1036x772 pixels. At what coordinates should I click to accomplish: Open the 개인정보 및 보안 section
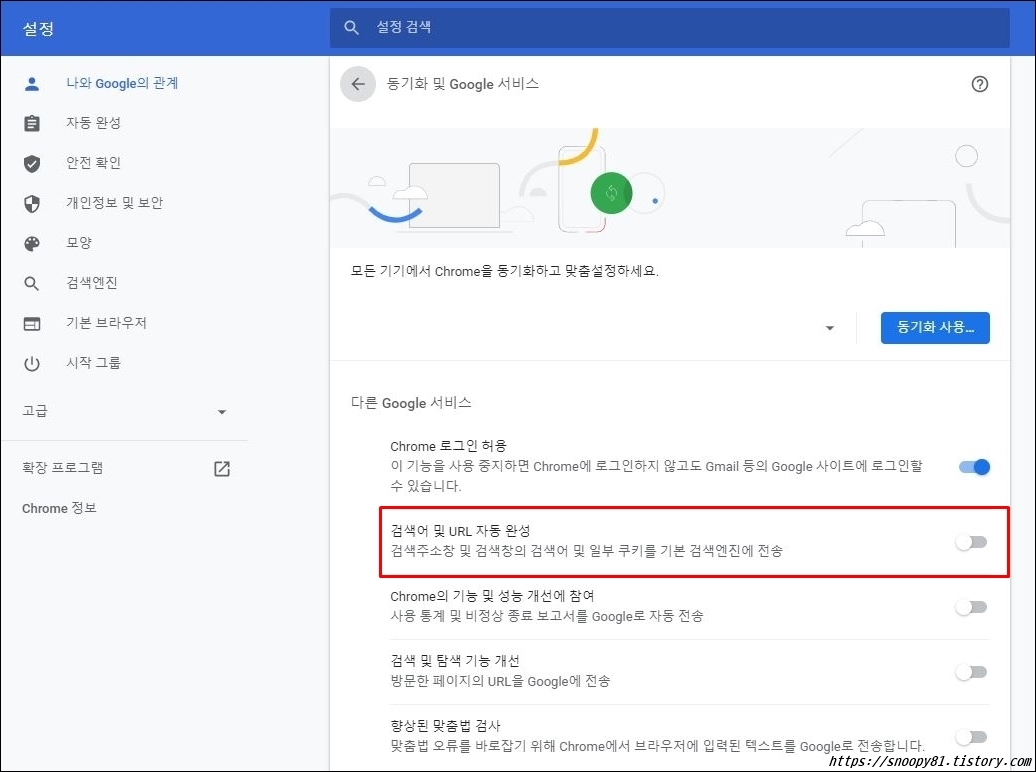114,203
